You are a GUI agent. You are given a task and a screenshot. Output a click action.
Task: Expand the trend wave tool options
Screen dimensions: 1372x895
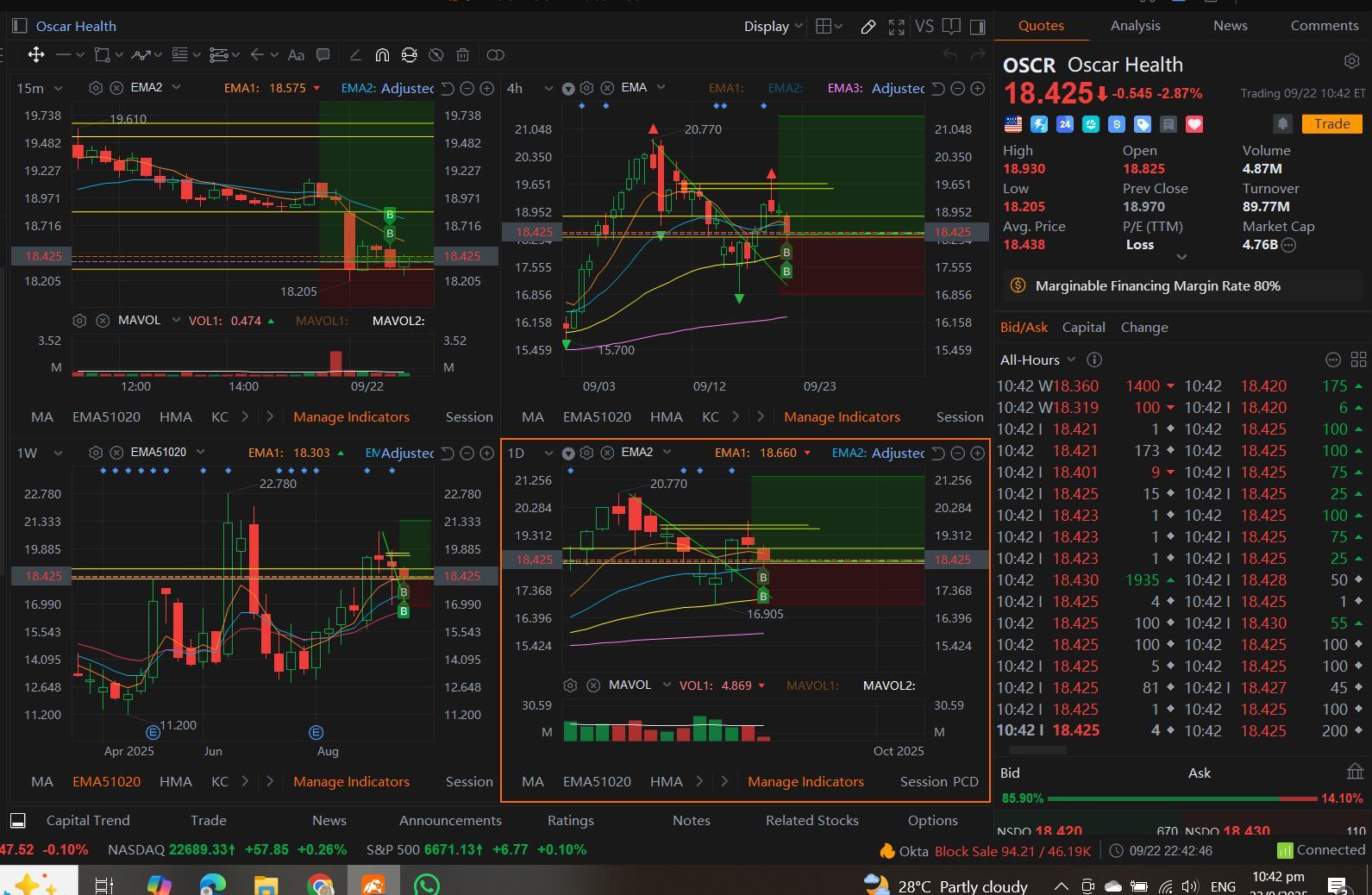click(x=159, y=55)
